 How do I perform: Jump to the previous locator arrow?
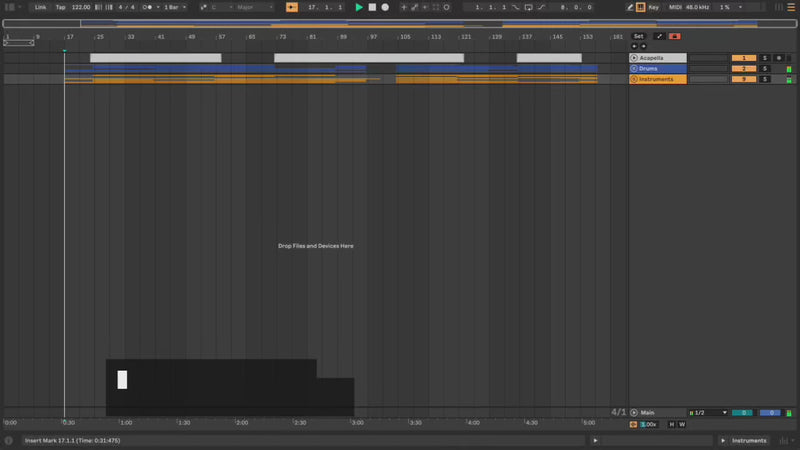[634, 46]
